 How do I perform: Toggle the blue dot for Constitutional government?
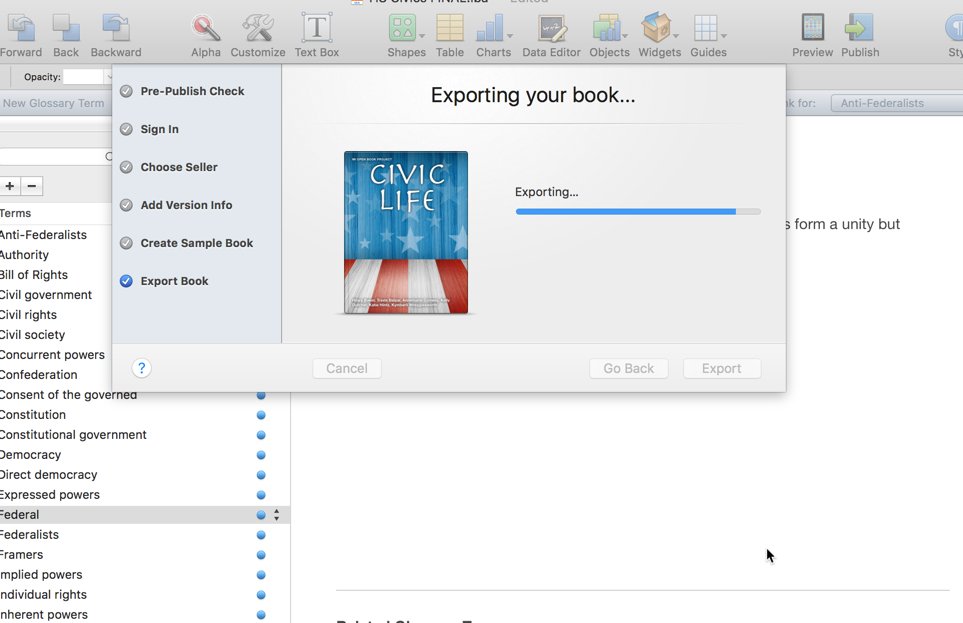click(x=261, y=435)
